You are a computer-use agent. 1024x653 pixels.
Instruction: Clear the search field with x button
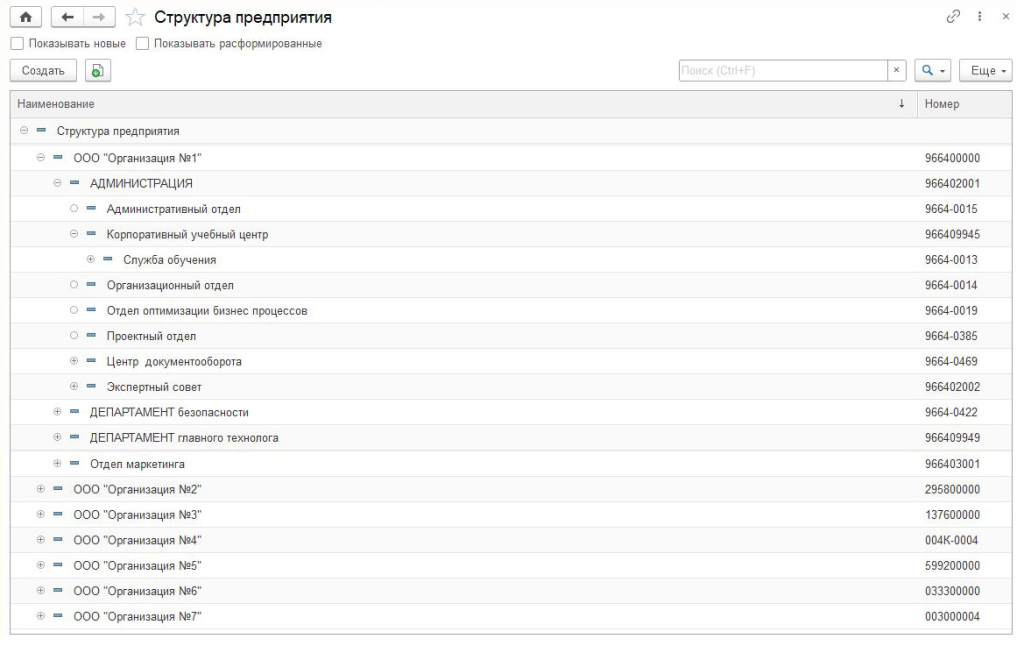(x=897, y=71)
